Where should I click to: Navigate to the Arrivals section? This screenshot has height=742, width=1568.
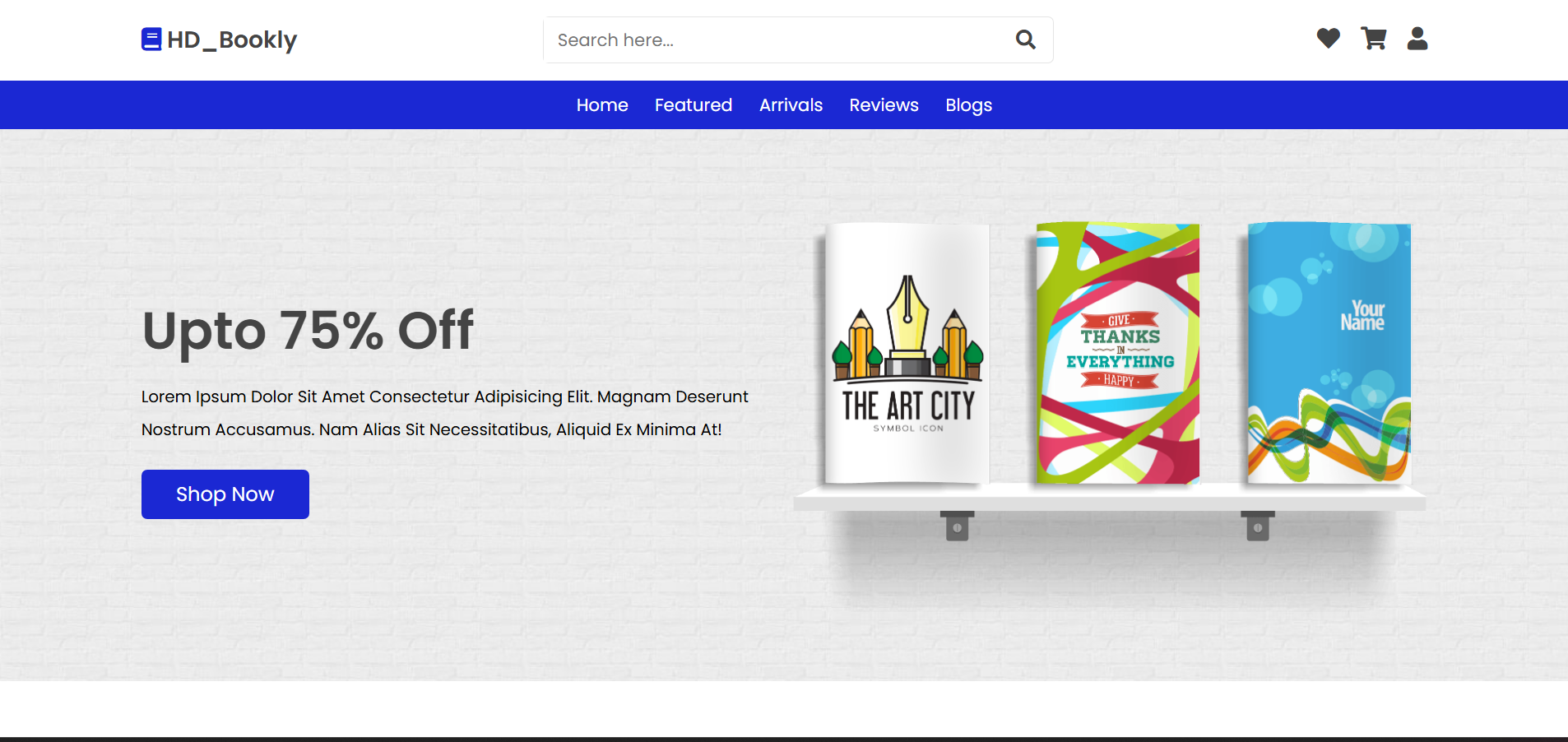pyautogui.click(x=791, y=105)
